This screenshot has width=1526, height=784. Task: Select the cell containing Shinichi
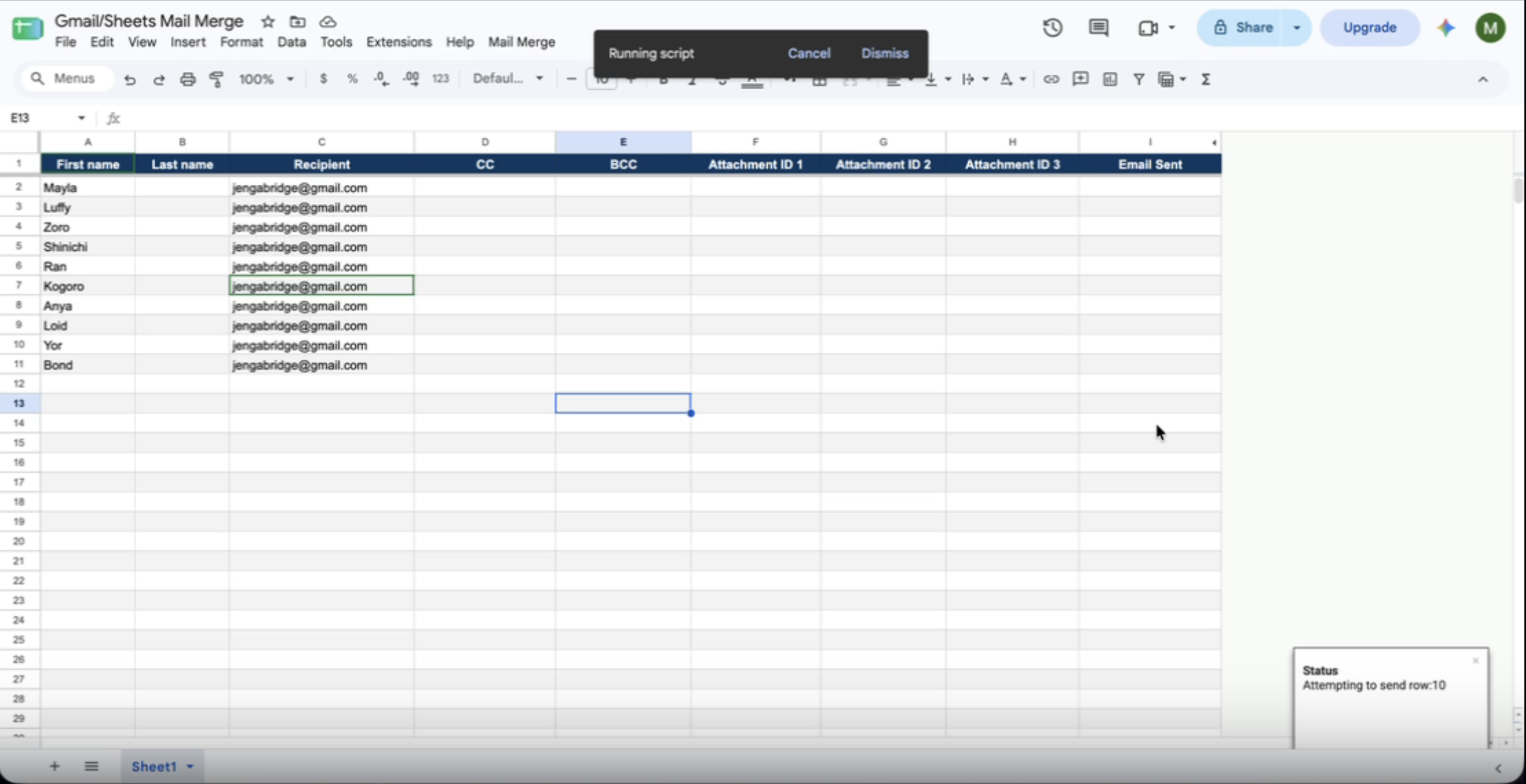click(88, 247)
